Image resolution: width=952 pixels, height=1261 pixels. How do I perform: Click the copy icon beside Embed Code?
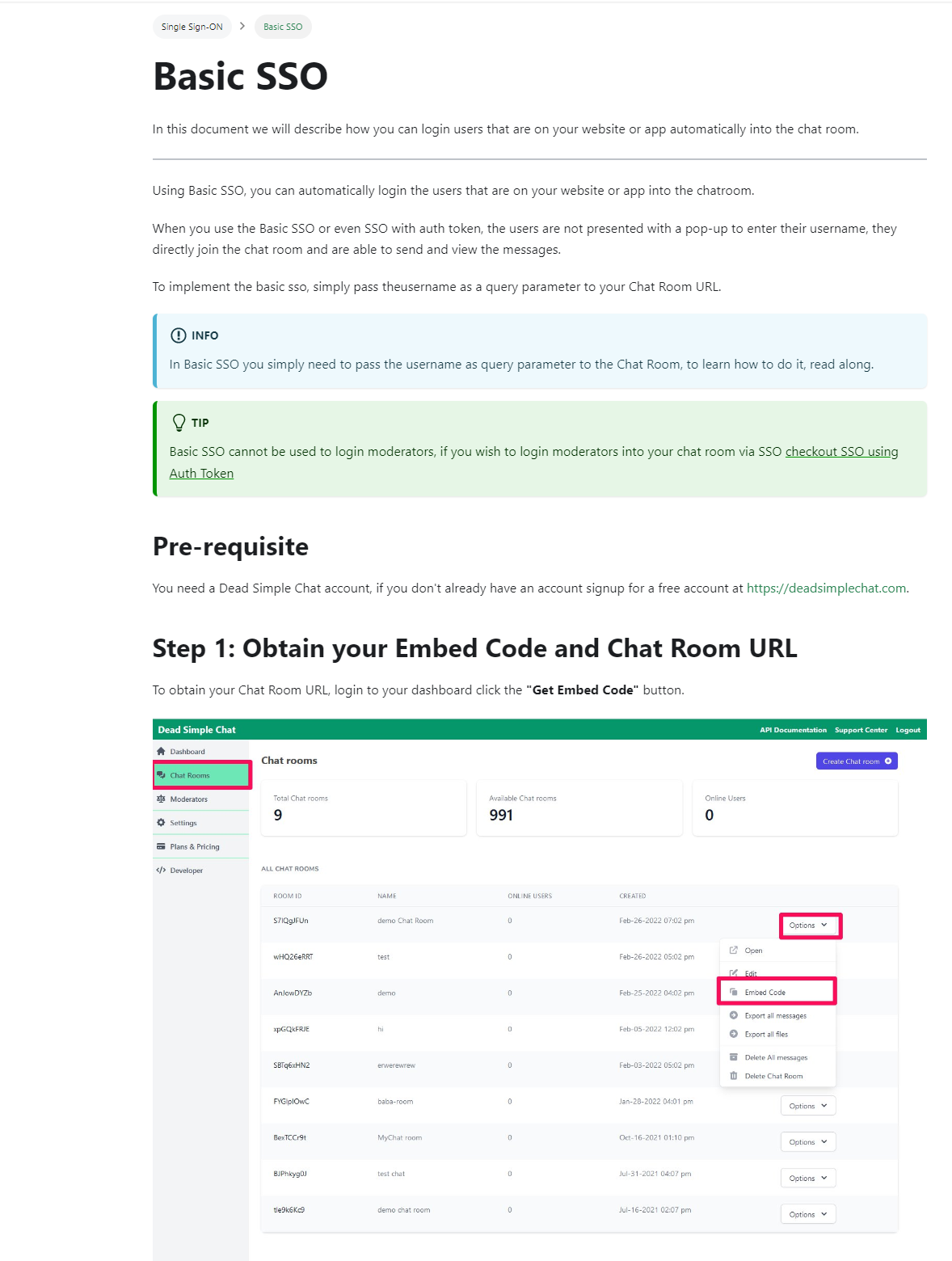pyautogui.click(x=734, y=992)
